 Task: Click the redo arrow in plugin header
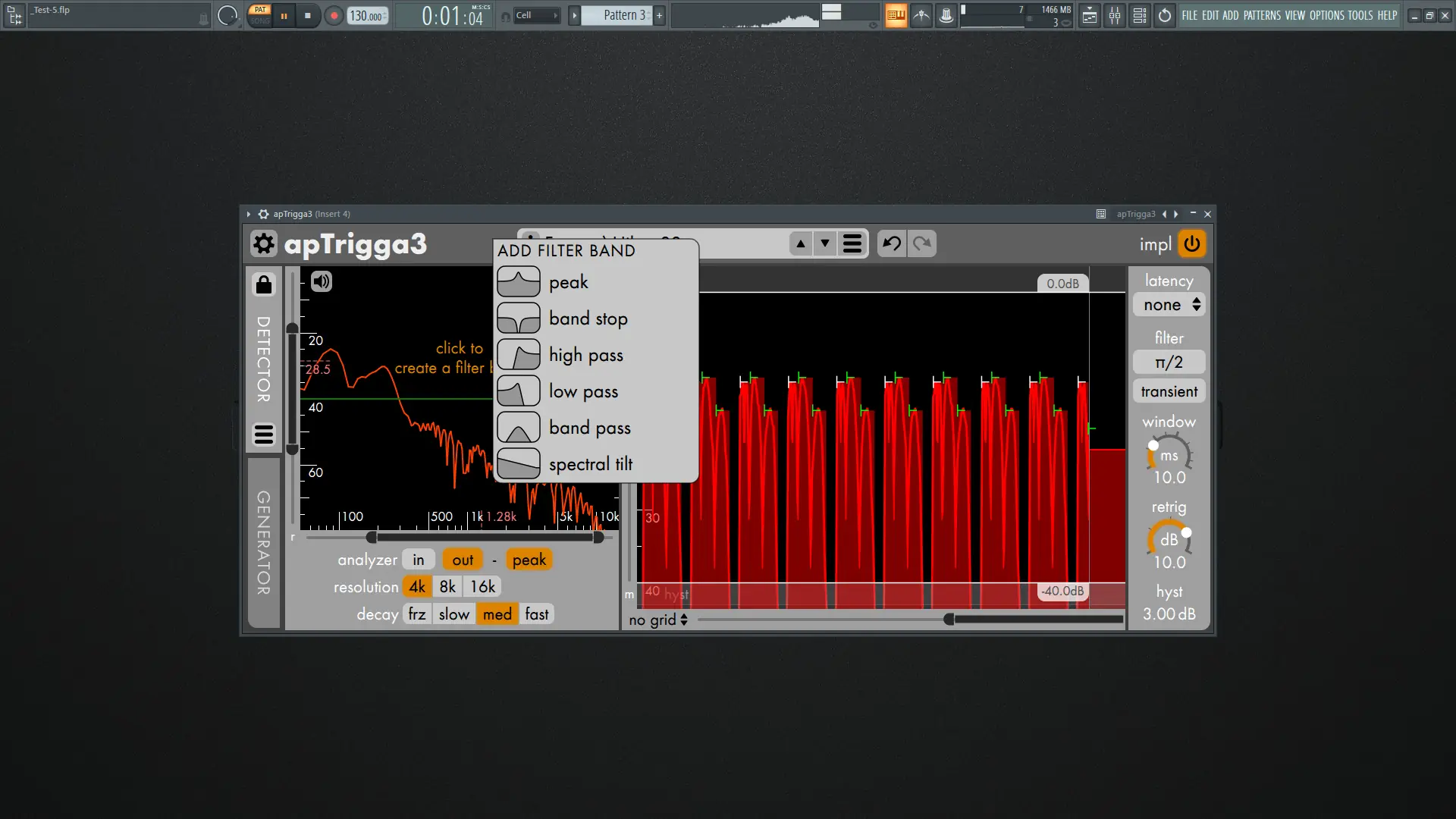click(922, 243)
